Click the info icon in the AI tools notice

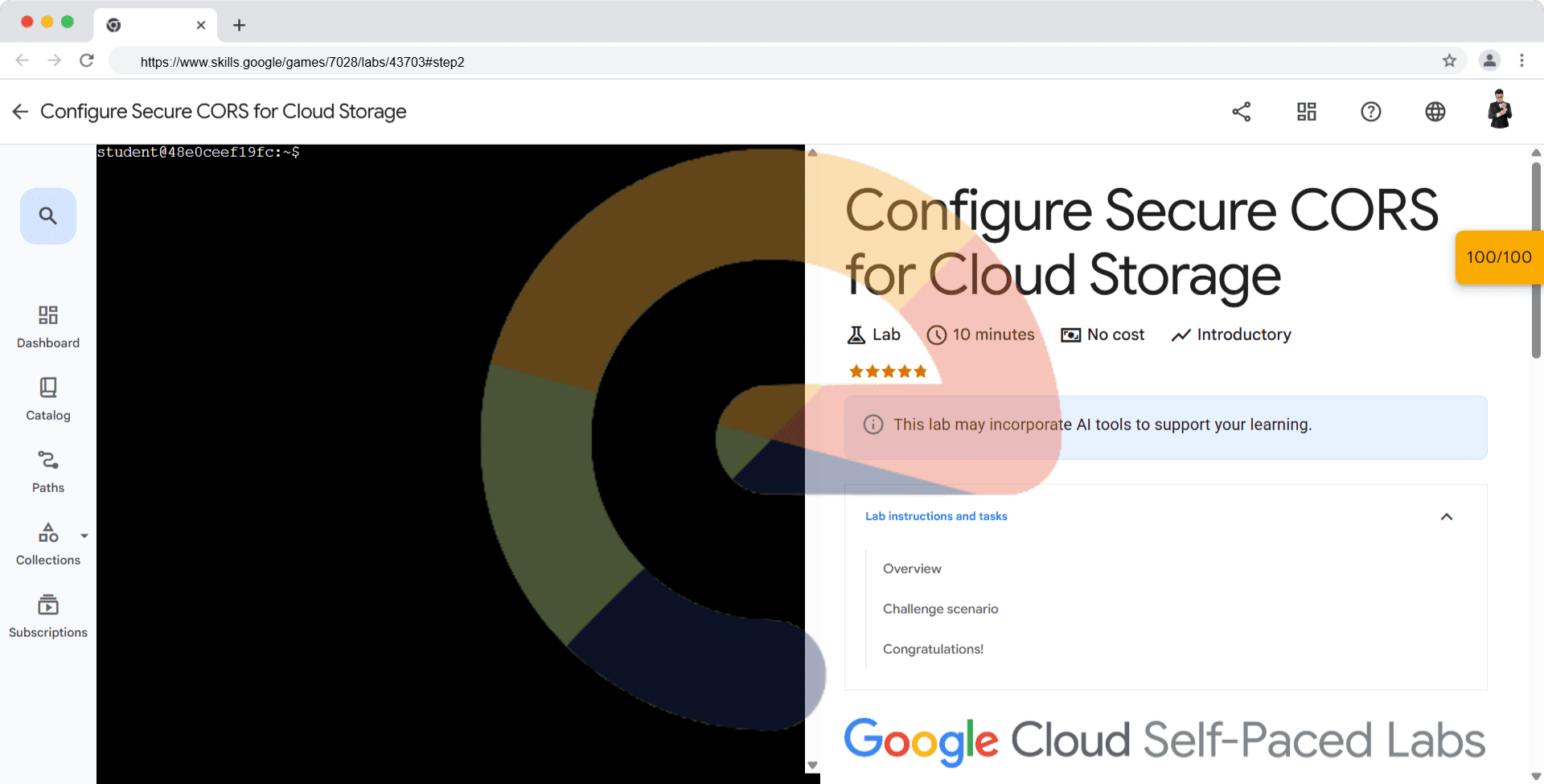[x=873, y=425]
